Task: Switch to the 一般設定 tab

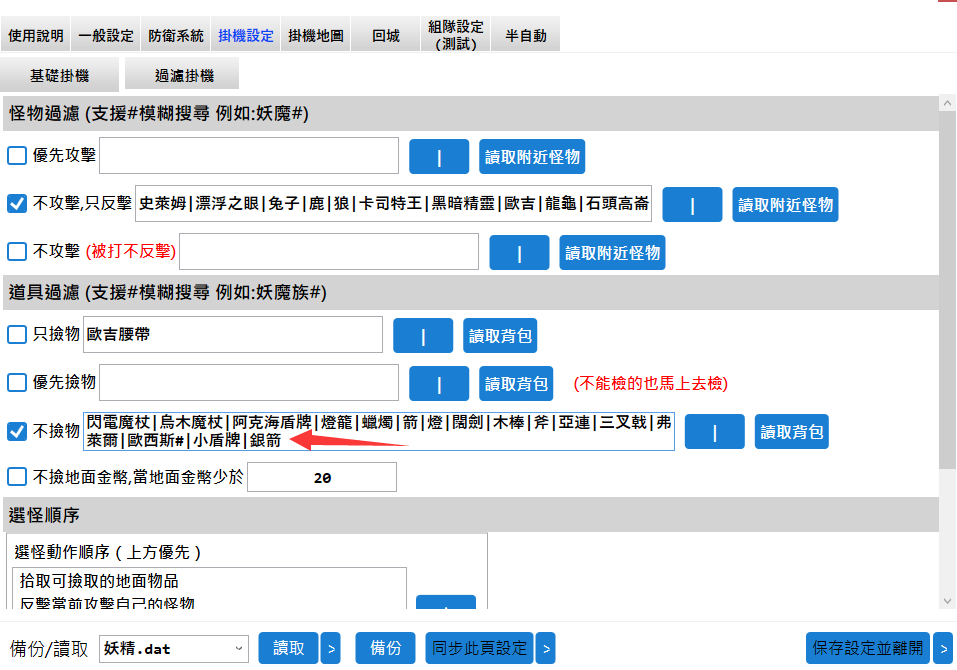Action: tap(106, 35)
